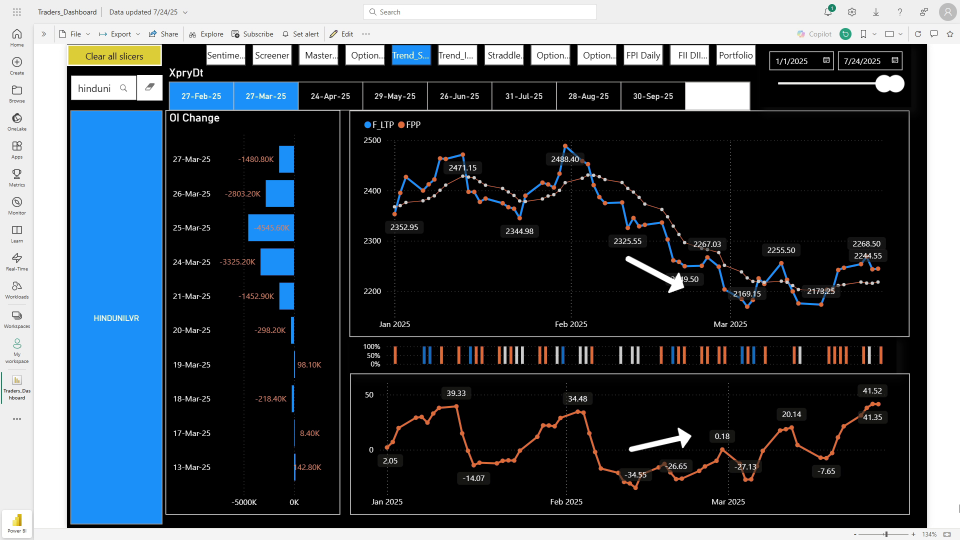
Task: Select Traders_Dashboard item in the sidebar
Action: [17, 388]
